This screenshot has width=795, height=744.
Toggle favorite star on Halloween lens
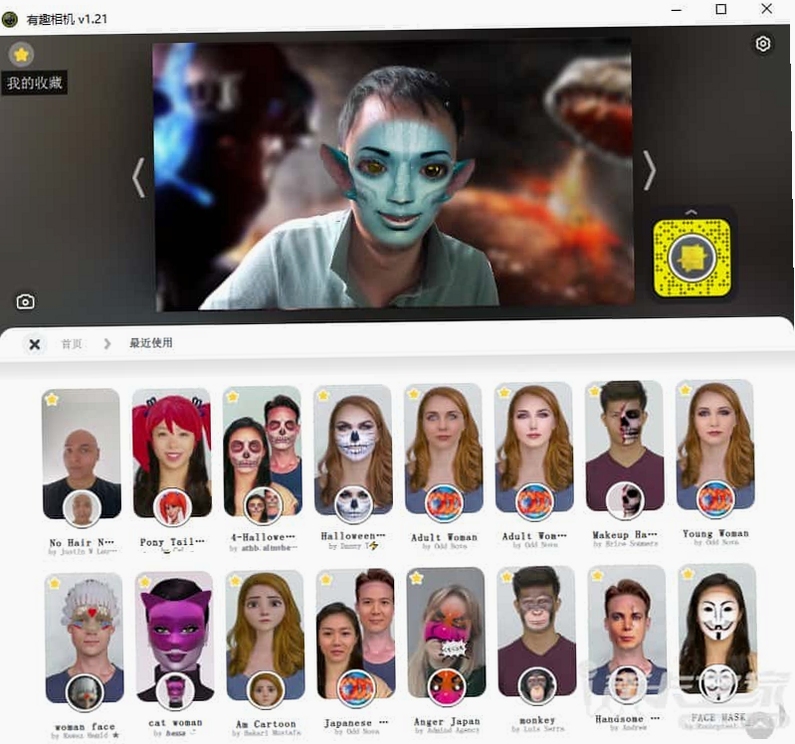pyautogui.click(x=323, y=395)
